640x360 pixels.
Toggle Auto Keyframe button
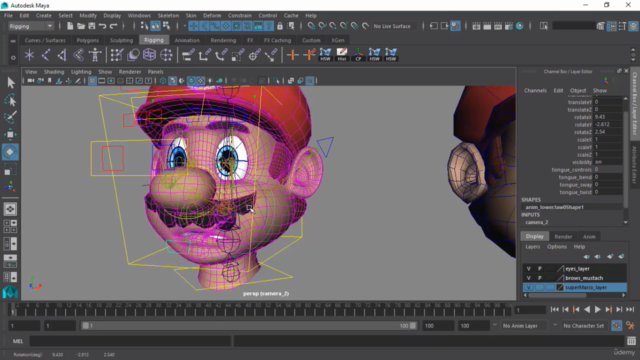[616, 326]
